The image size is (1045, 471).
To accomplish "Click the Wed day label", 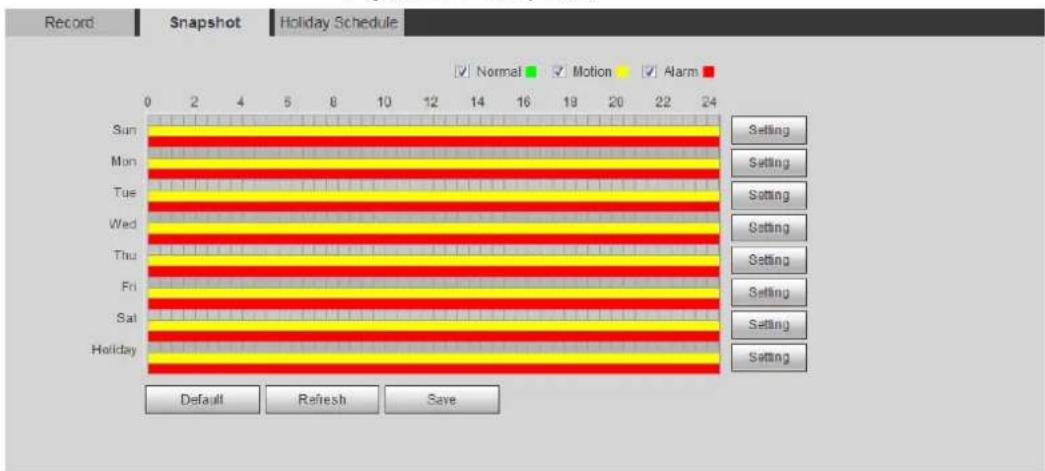I will 122,224.
